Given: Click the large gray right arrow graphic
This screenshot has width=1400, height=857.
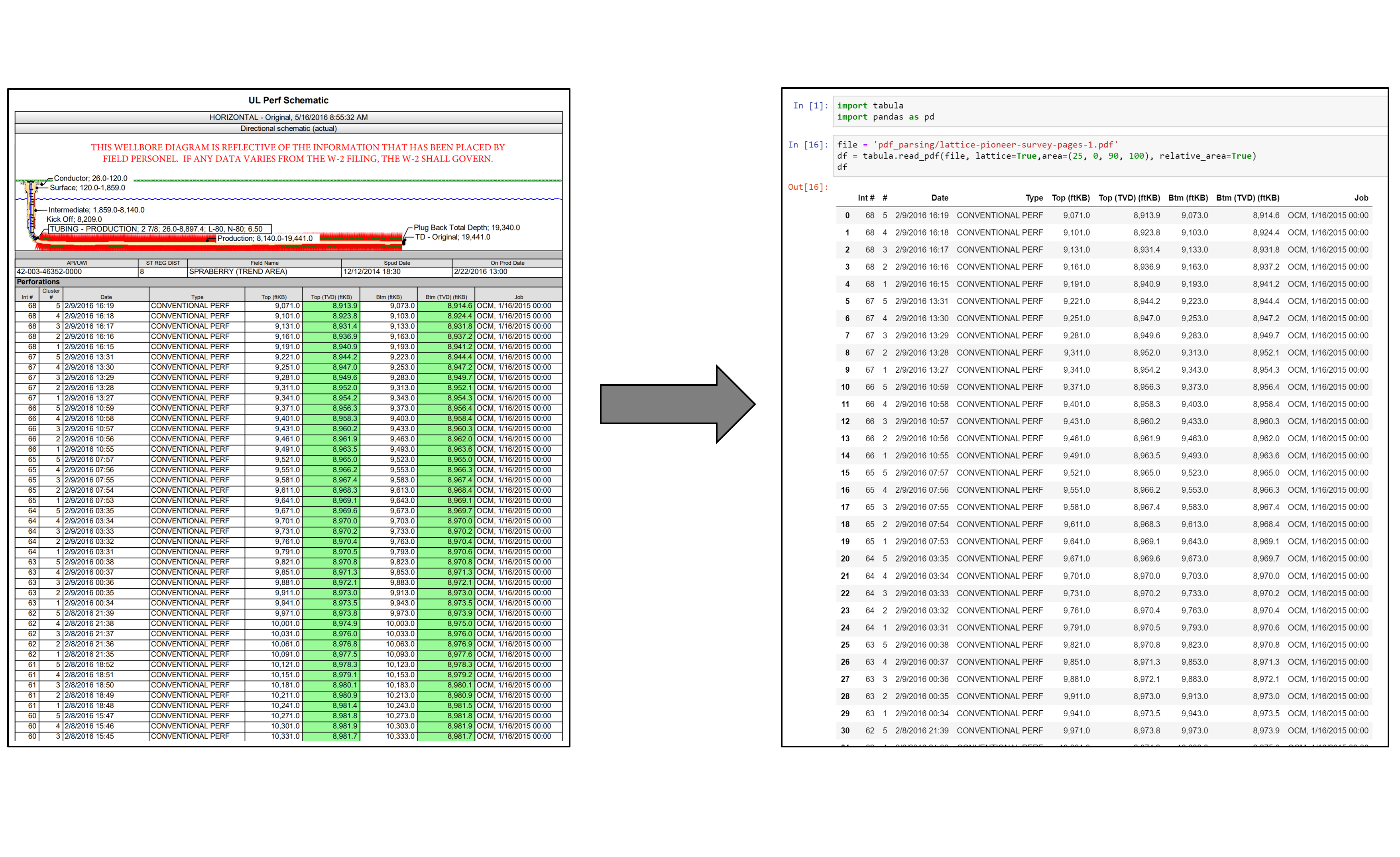Looking at the screenshot, I should [x=677, y=404].
